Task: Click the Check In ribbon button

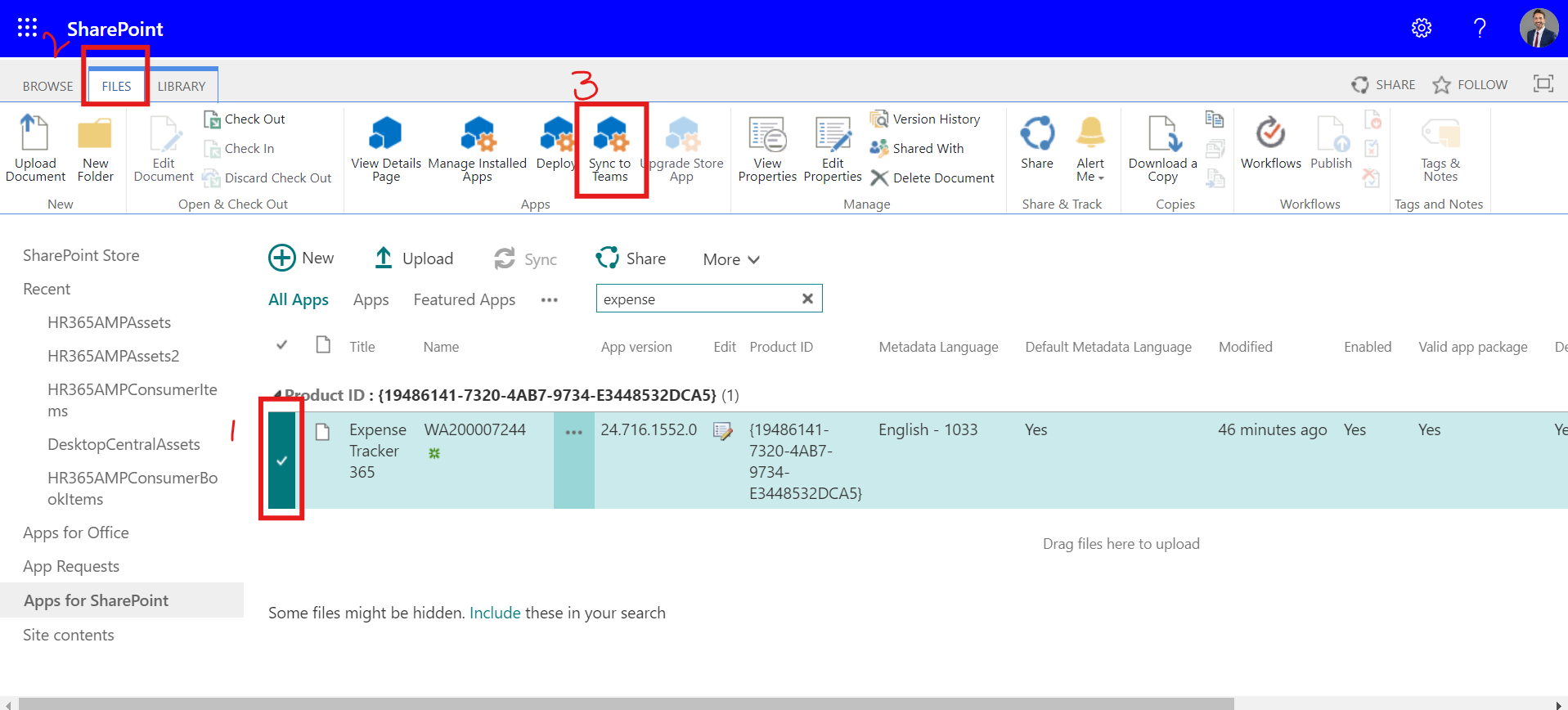Action: pos(239,149)
